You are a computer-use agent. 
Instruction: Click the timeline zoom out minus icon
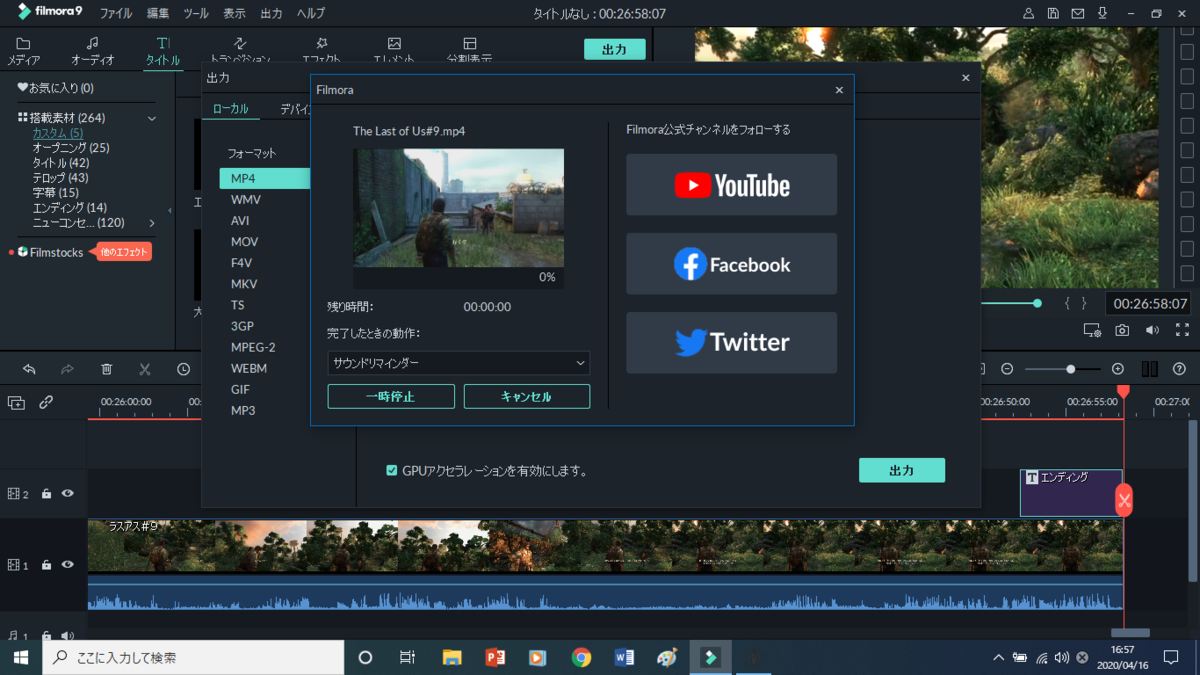(1007, 369)
